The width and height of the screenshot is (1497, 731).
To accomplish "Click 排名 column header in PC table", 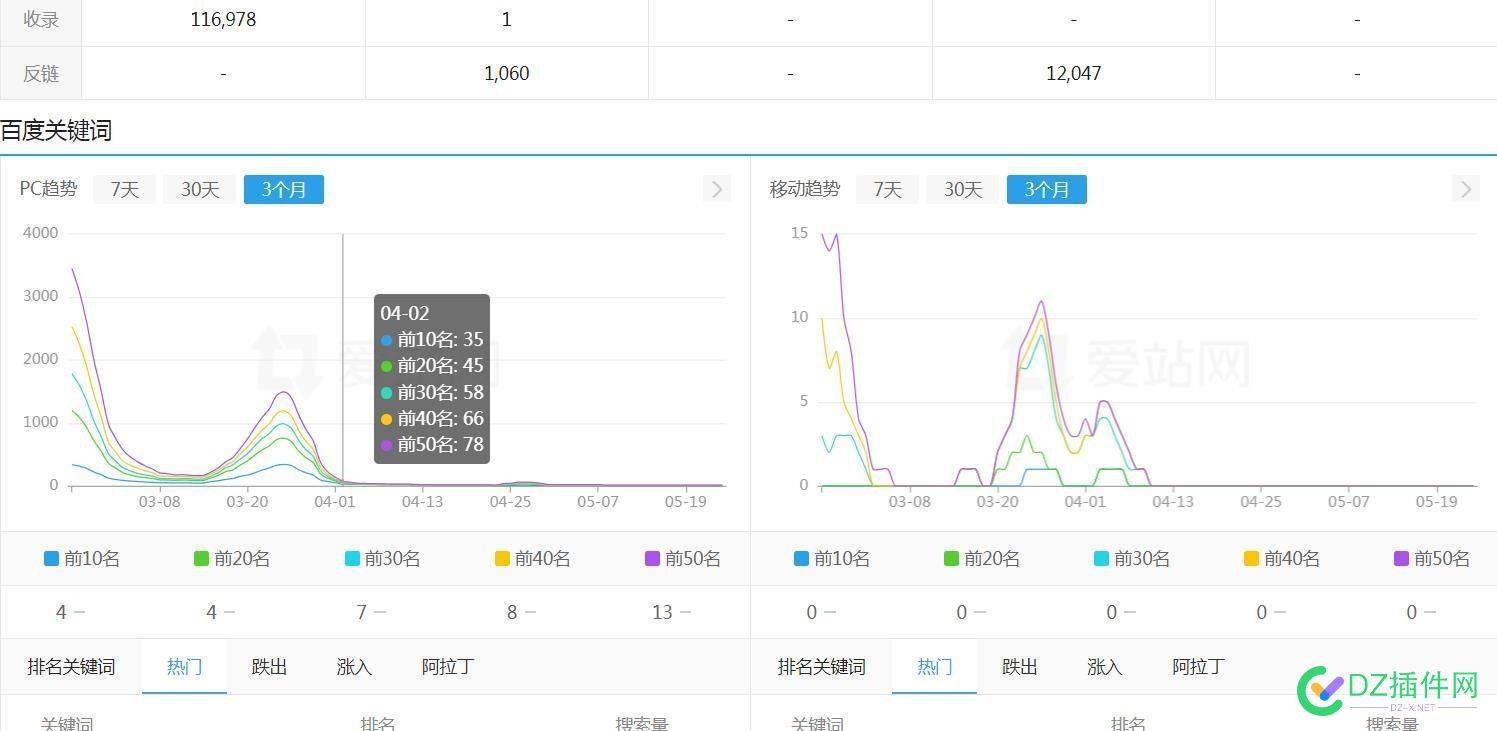I will 378,724.
